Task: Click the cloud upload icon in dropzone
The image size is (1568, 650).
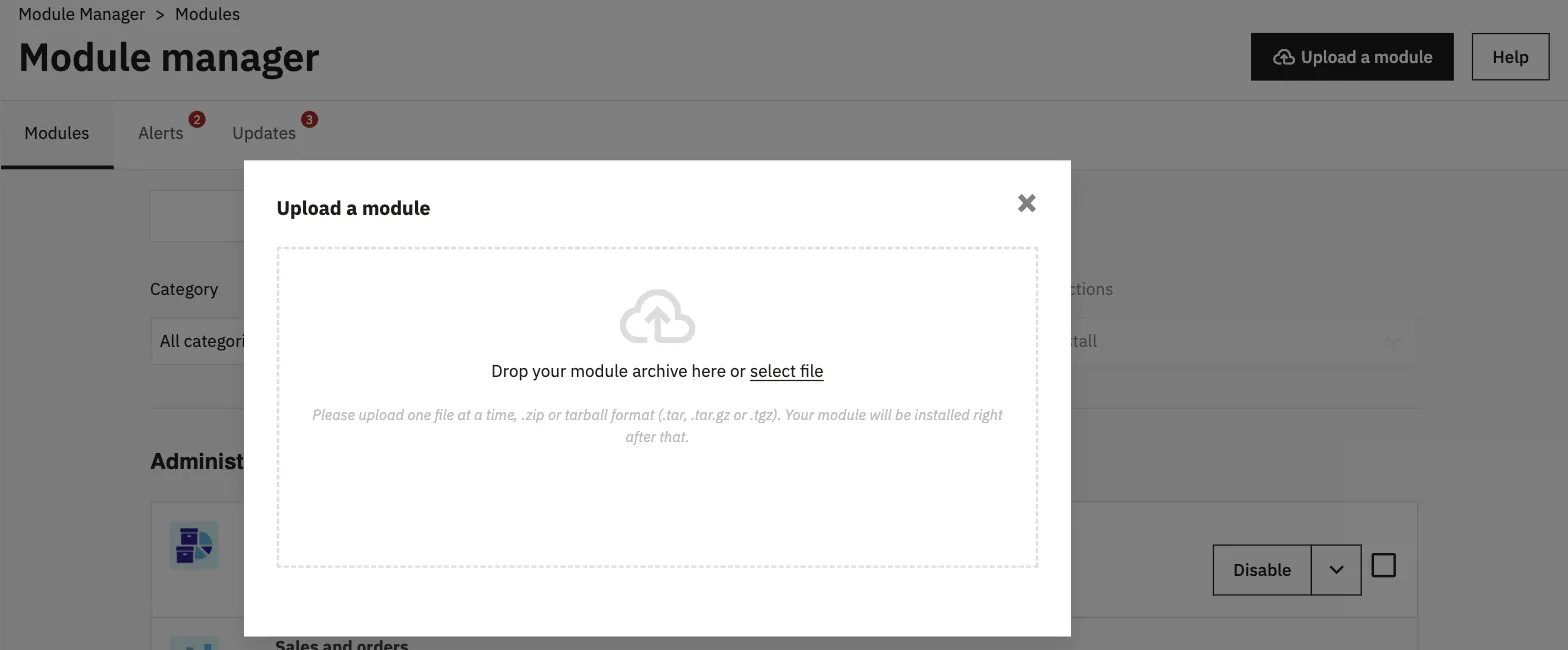Action: [657, 317]
